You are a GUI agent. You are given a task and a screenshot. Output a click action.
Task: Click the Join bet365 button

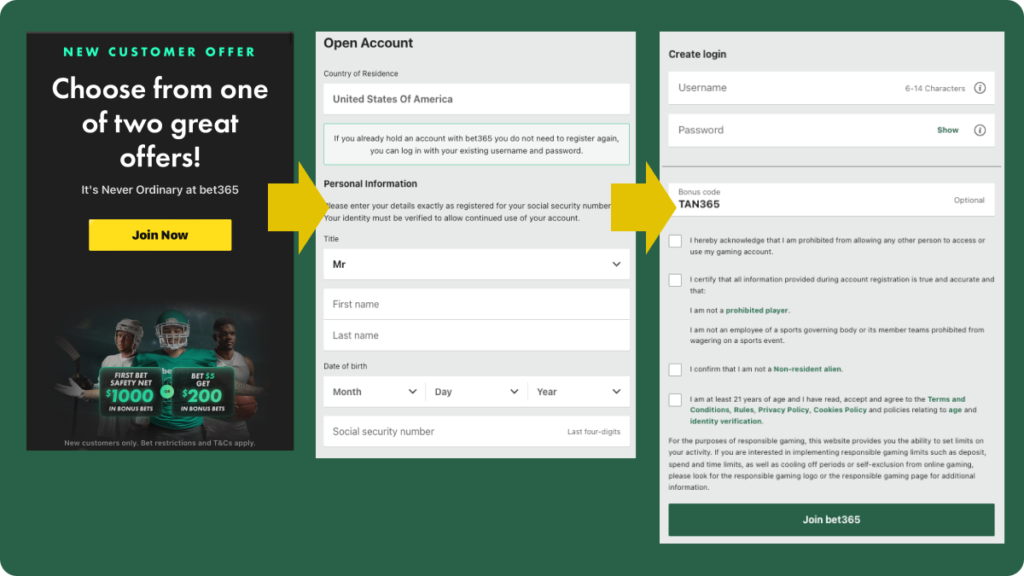click(x=831, y=520)
